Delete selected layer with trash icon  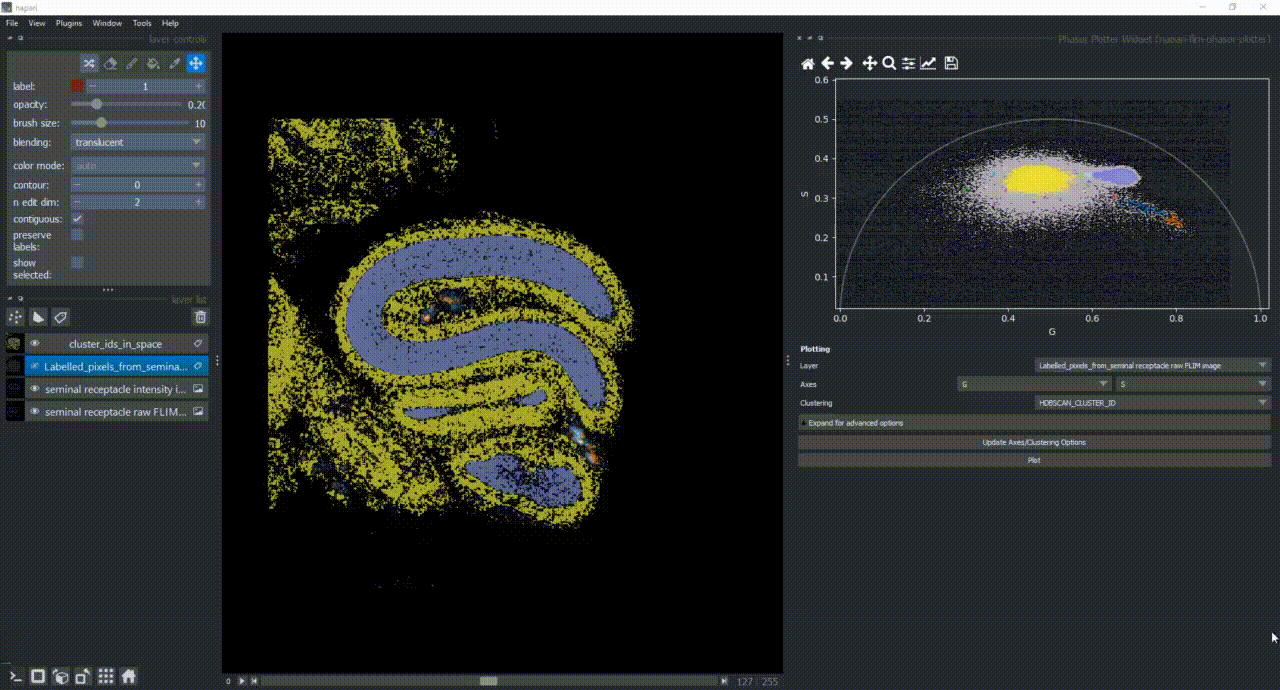pyautogui.click(x=200, y=317)
